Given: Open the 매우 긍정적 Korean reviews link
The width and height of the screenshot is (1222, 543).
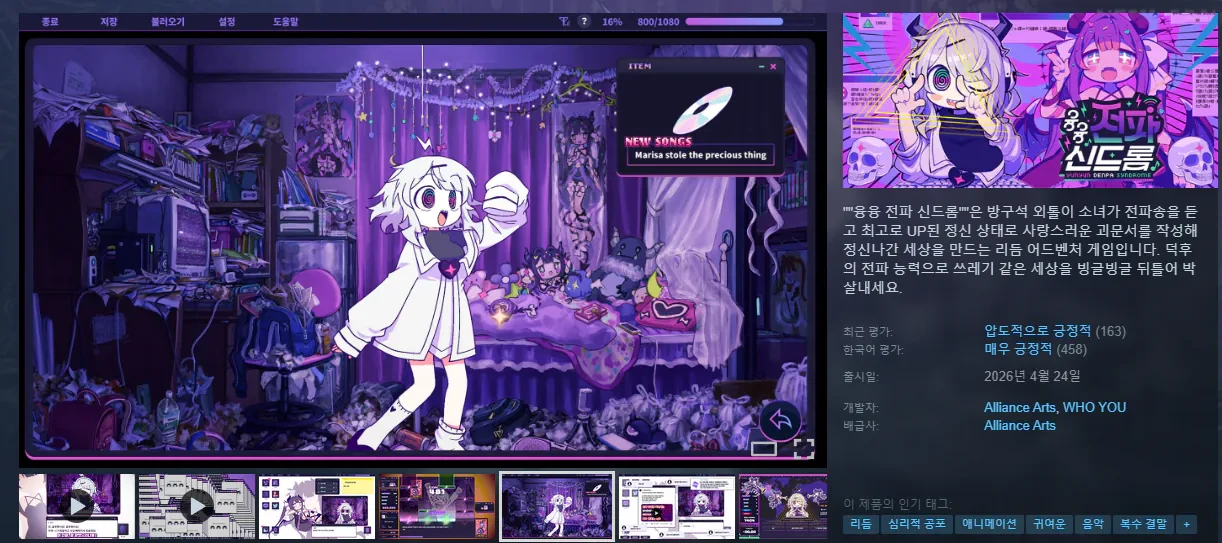Looking at the screenshot, I should (x=1018, y=349).
